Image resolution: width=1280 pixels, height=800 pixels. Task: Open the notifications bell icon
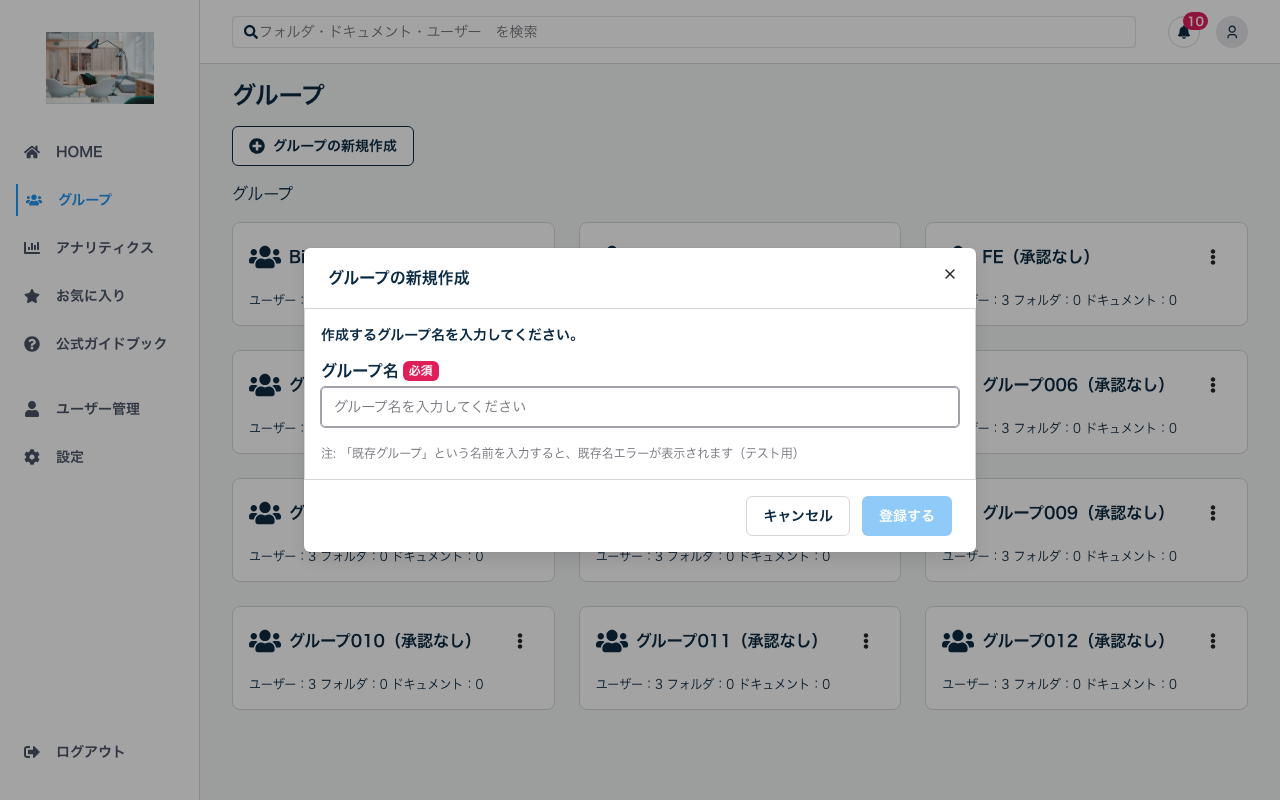[x=1183, y=32]
